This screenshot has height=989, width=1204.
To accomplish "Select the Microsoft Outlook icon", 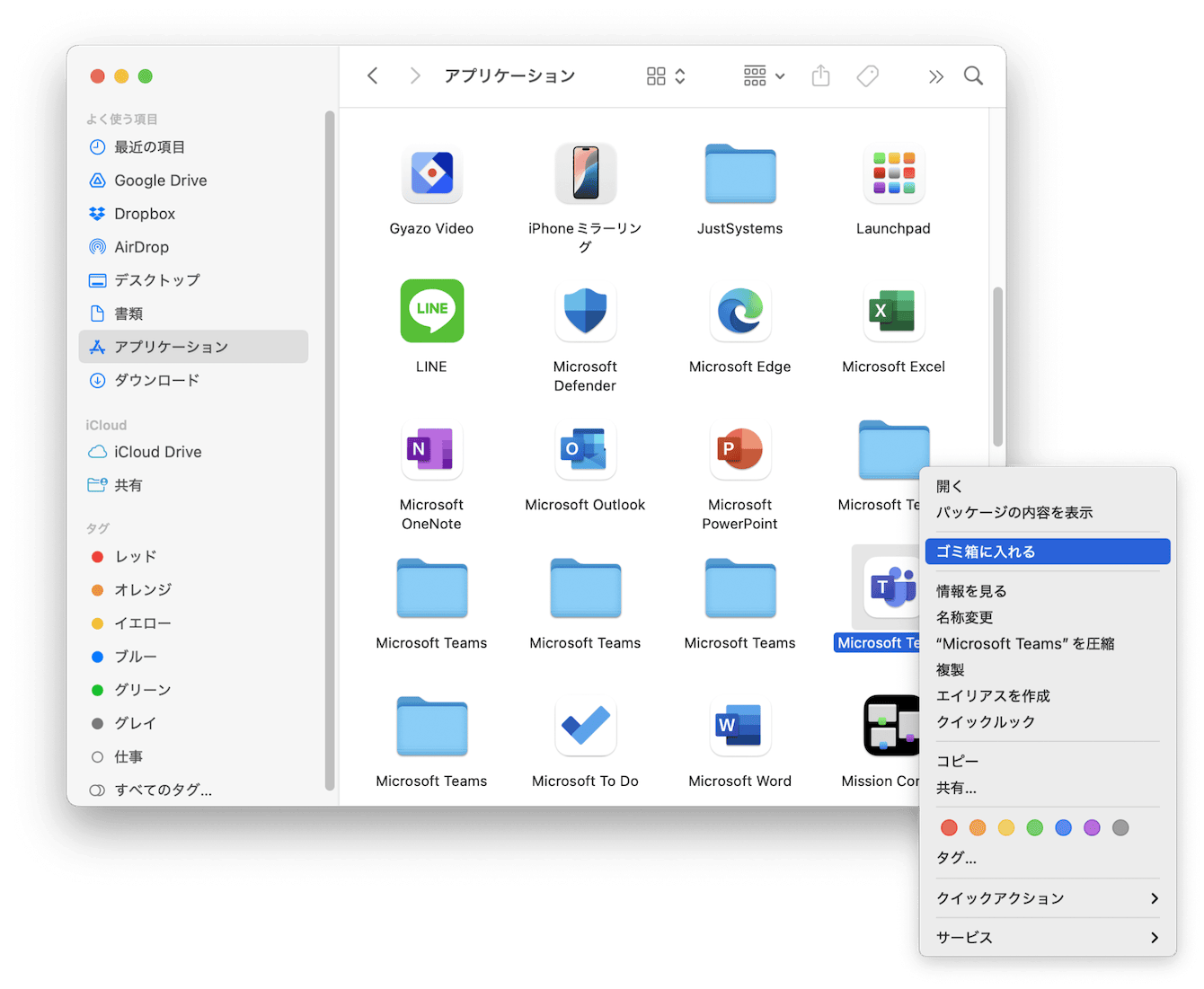I will click(585, 449).
